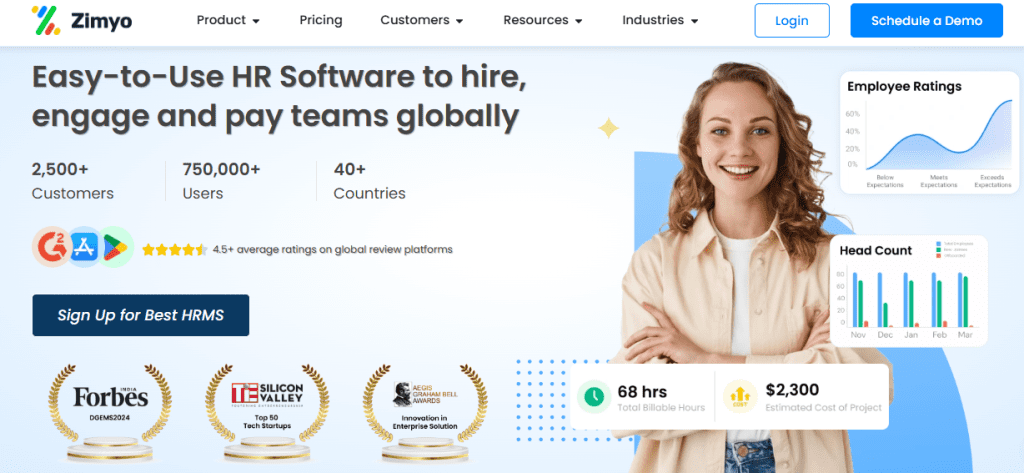Image resolution: width=1024 pixels, height=473 pixels.
Task: Click the Mar label in Head Count
Action: pos(964,334)
